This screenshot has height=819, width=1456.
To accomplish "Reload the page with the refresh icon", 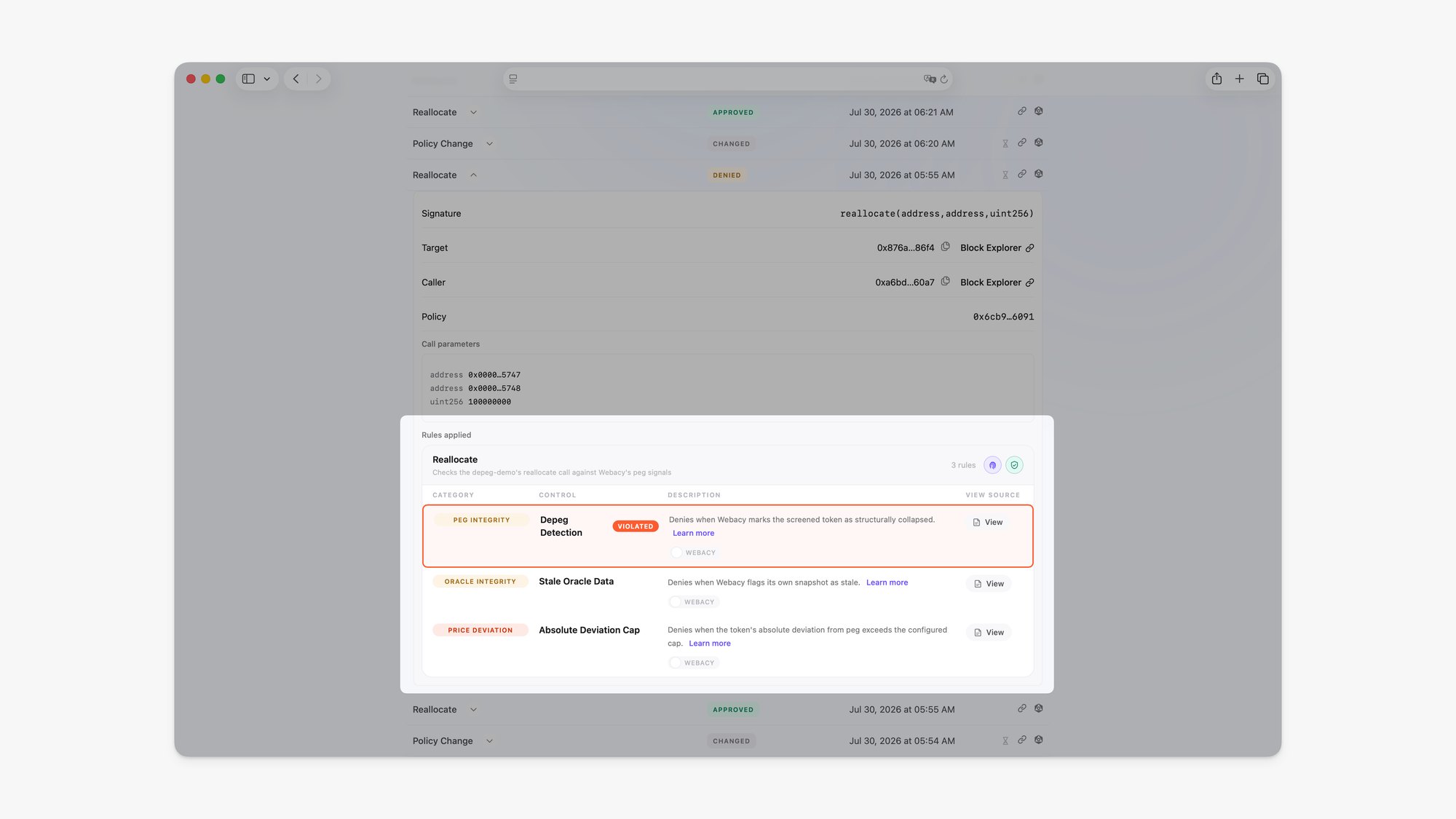I will pos(944,79).
